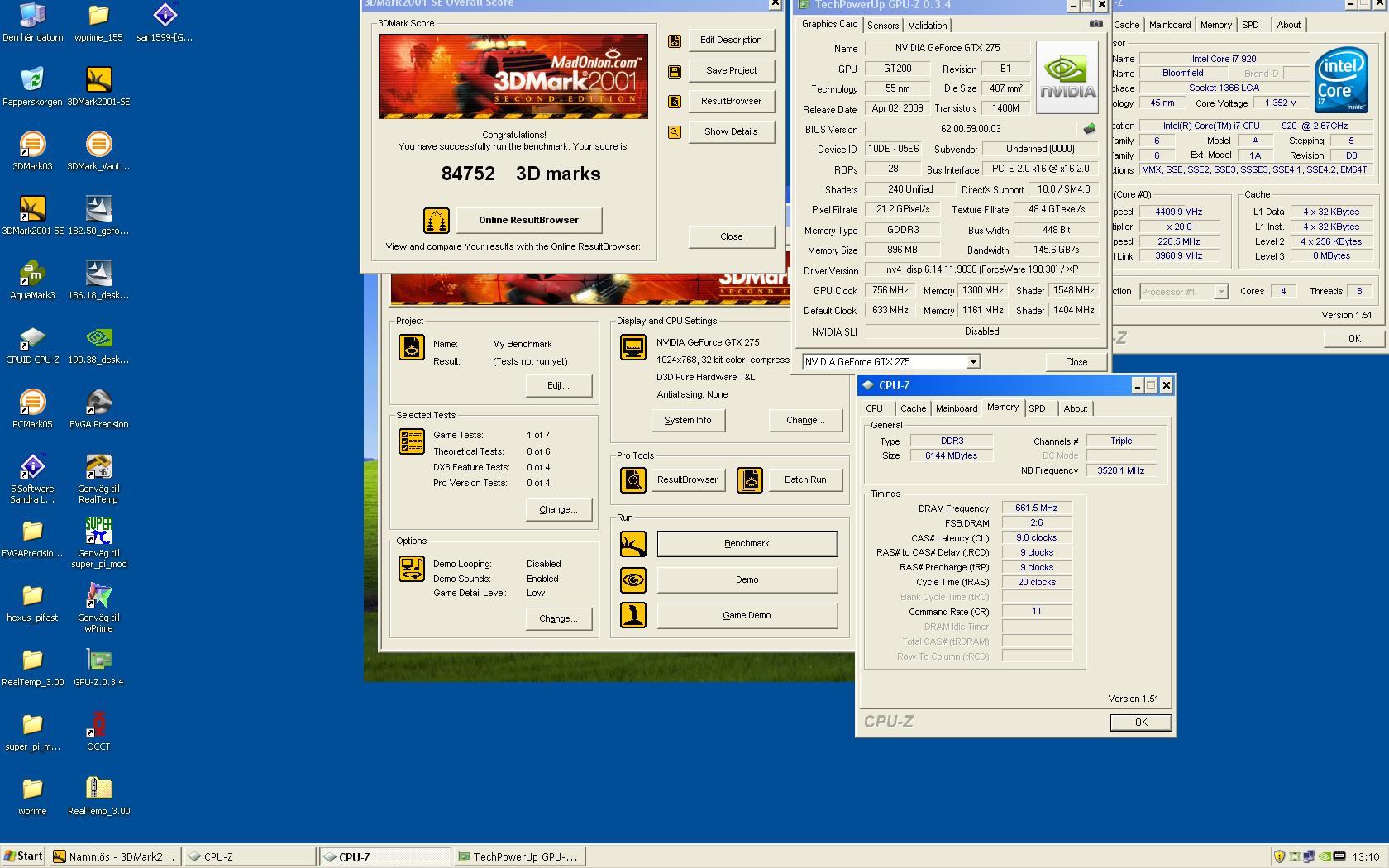Click the Close button in GPU-Z
Screen dimensions: 1389x868
tap(1076, 362)
